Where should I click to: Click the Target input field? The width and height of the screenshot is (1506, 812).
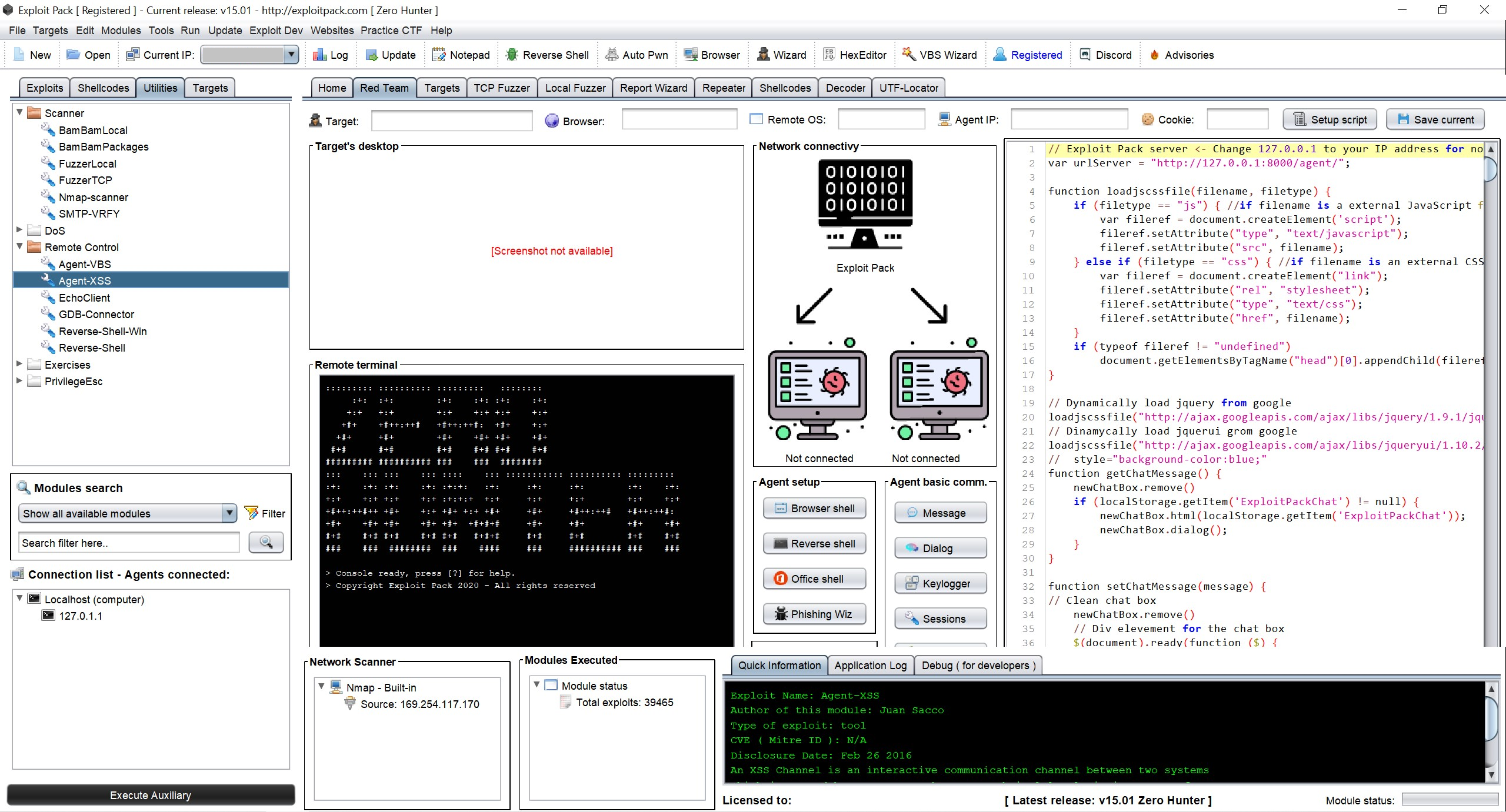[x=452, y=121]
